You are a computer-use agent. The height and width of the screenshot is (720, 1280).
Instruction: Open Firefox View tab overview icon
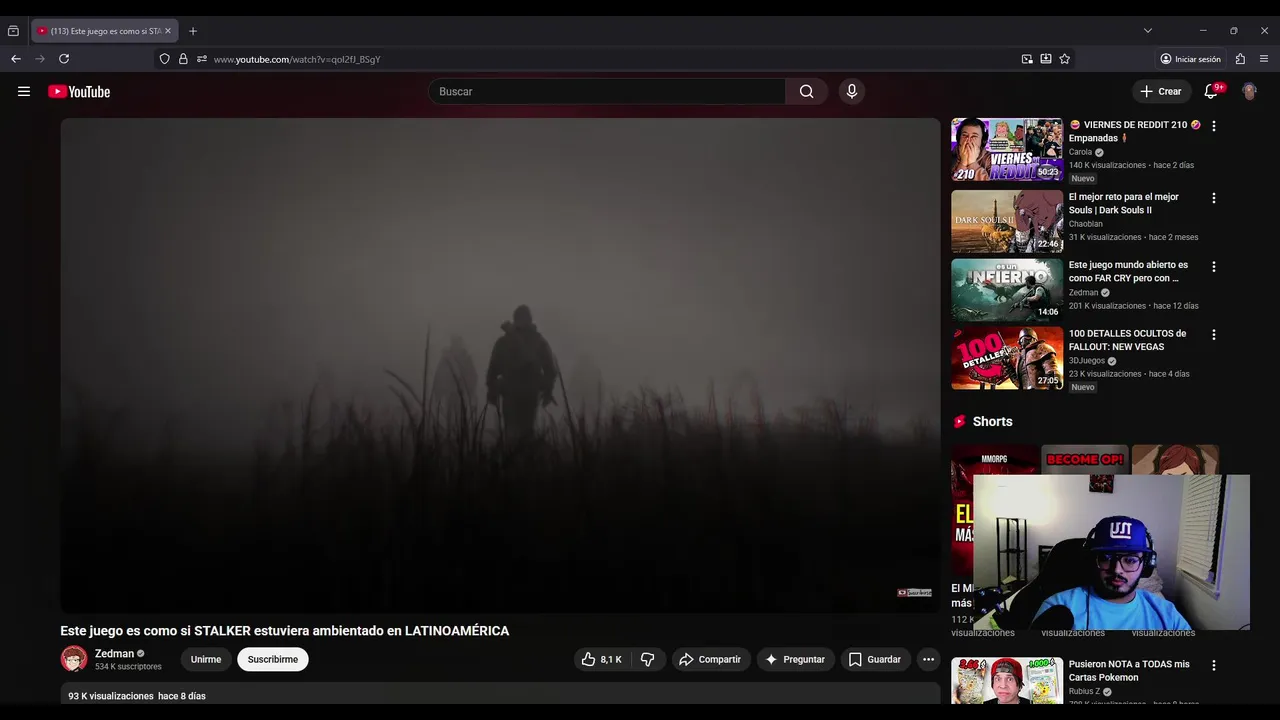(13, 31)
